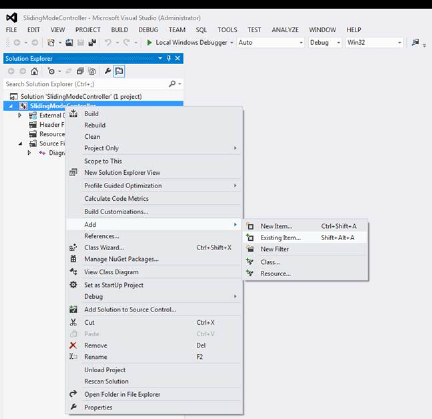
Task: Choose Unload Project
Action: point(105,370)
